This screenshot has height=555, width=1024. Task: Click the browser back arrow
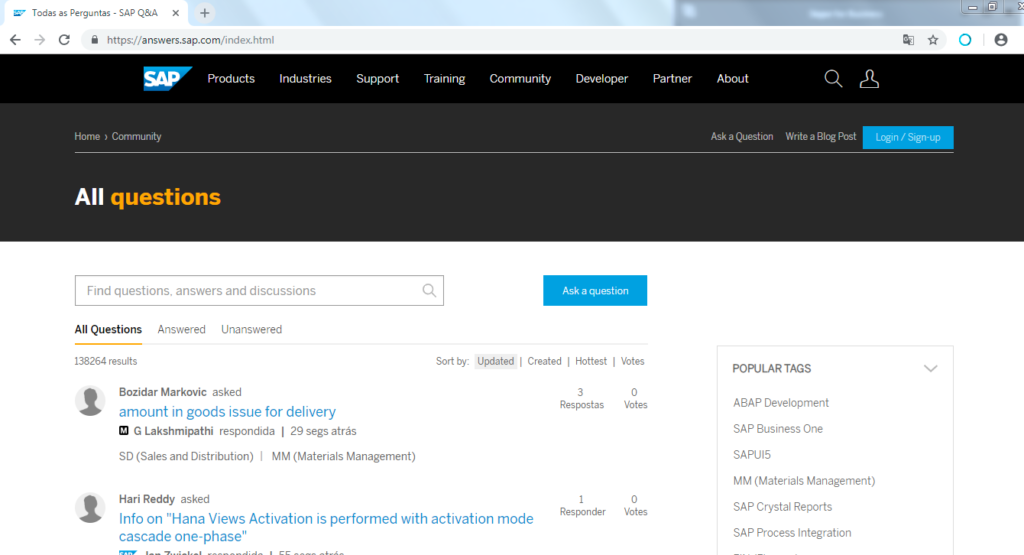(x=15, y=40)
